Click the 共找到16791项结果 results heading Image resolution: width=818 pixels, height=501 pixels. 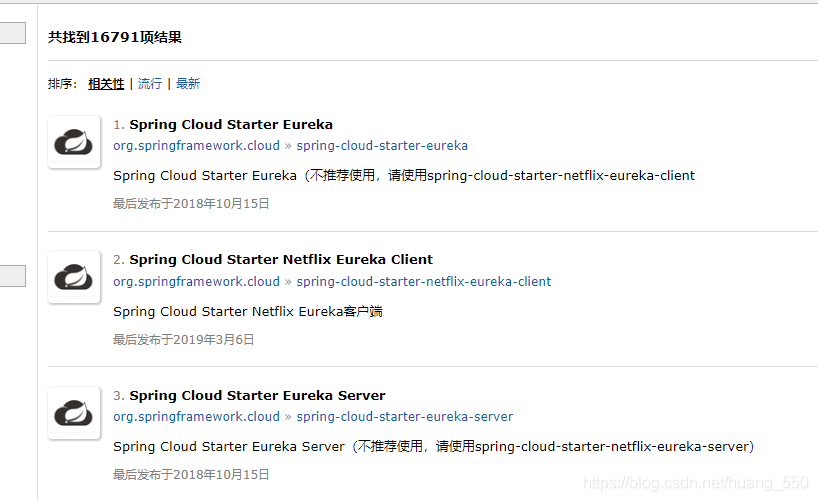115,38
